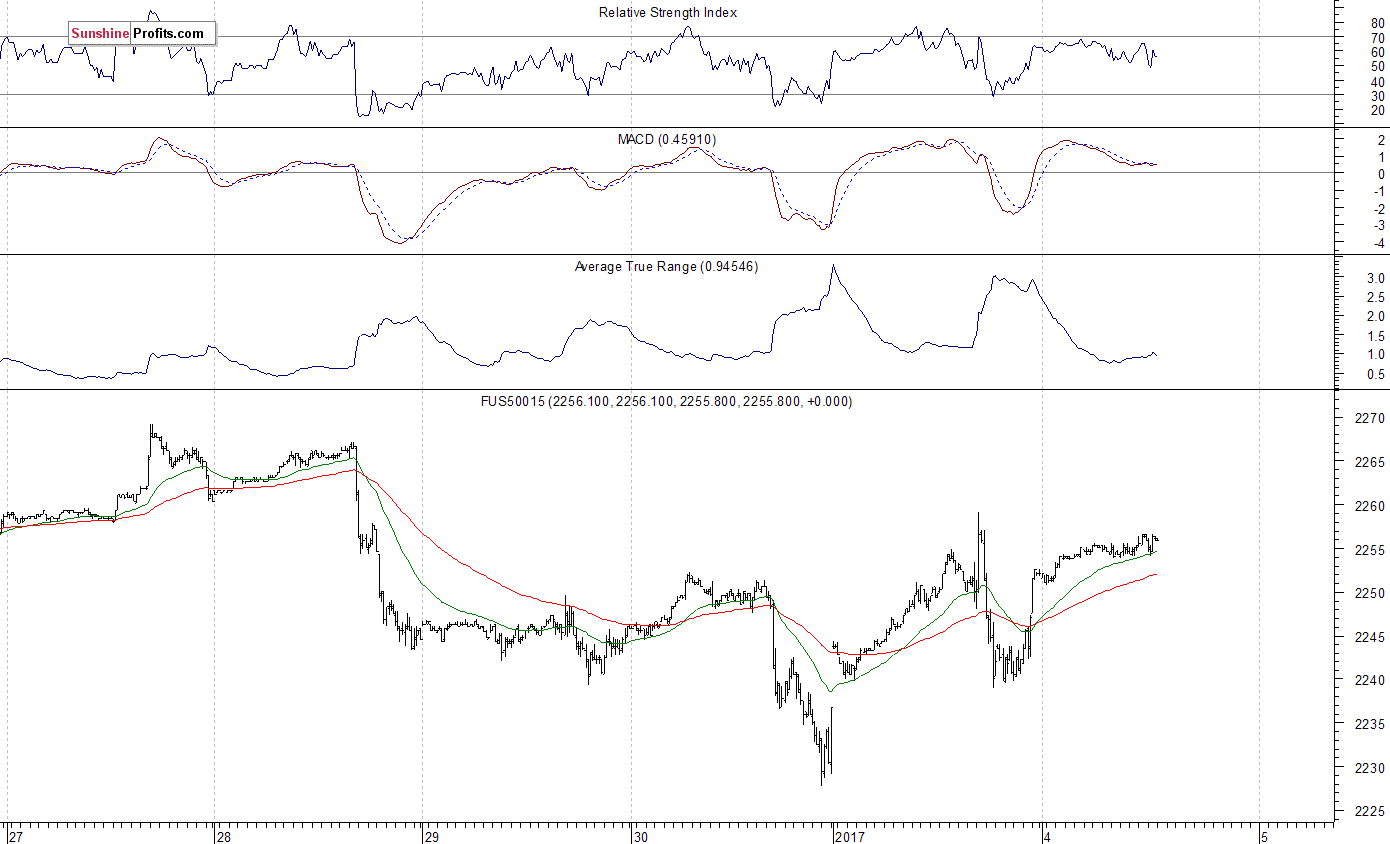Click the 2245 price axis label
Screen dimensions: 1390x844
1371,637
